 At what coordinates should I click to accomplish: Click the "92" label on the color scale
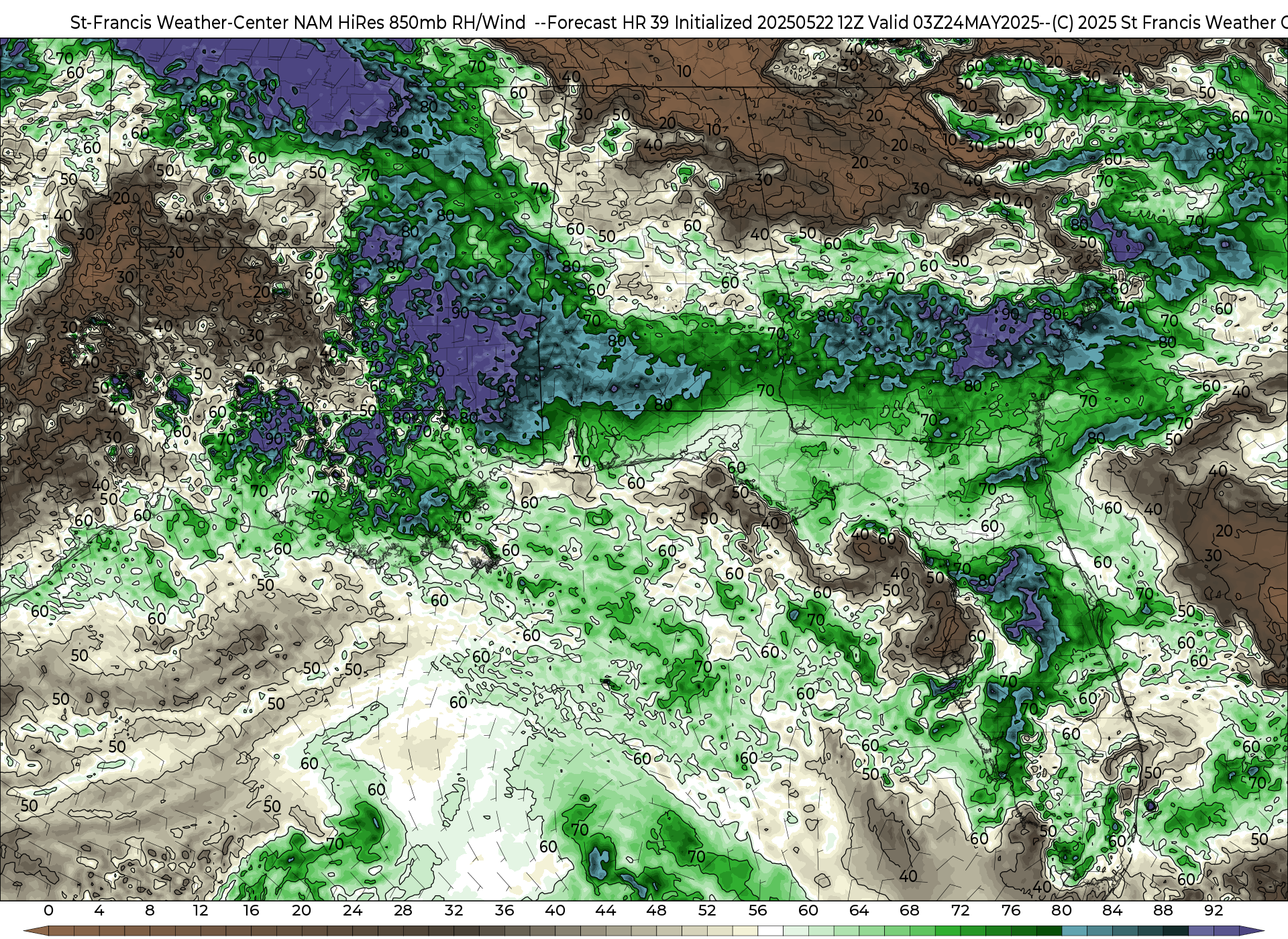click(1214, 910)
